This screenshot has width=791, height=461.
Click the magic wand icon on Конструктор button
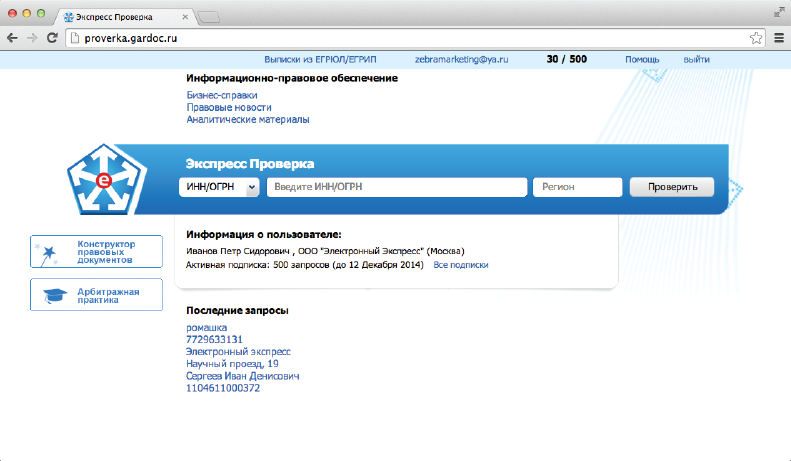[47, 254]
